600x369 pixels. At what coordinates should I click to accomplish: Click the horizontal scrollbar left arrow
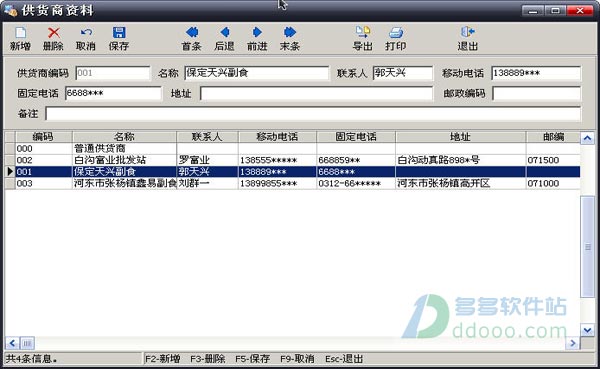[12, 343]
